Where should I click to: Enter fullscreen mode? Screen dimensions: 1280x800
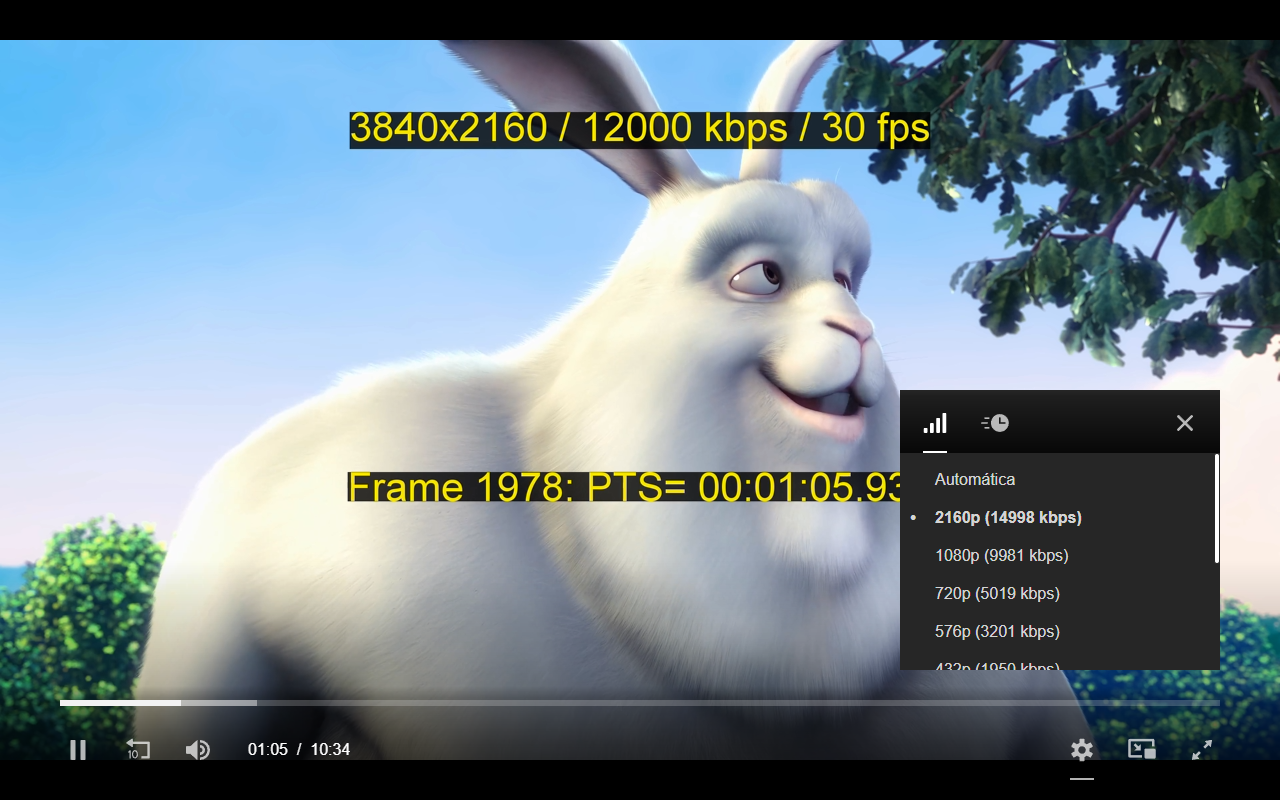click(1201, 749)
